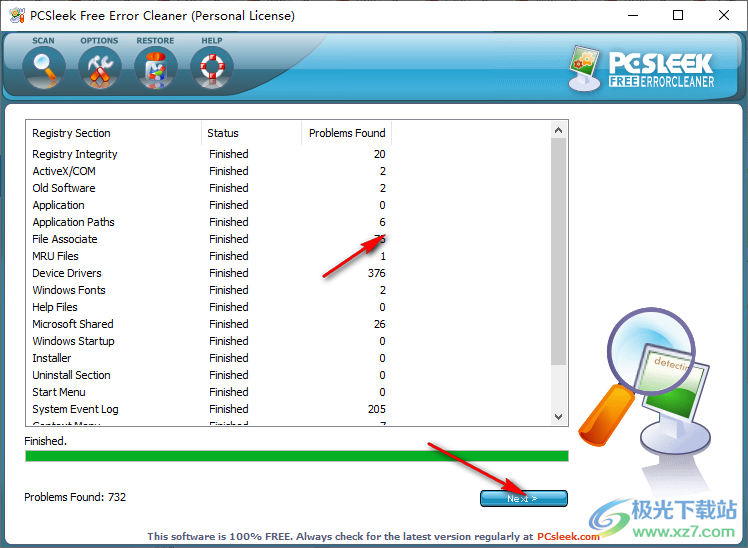Click the Problems Found: 732 summary text
748x548 pixels.
pyautogui.click(x=75, y=497)
